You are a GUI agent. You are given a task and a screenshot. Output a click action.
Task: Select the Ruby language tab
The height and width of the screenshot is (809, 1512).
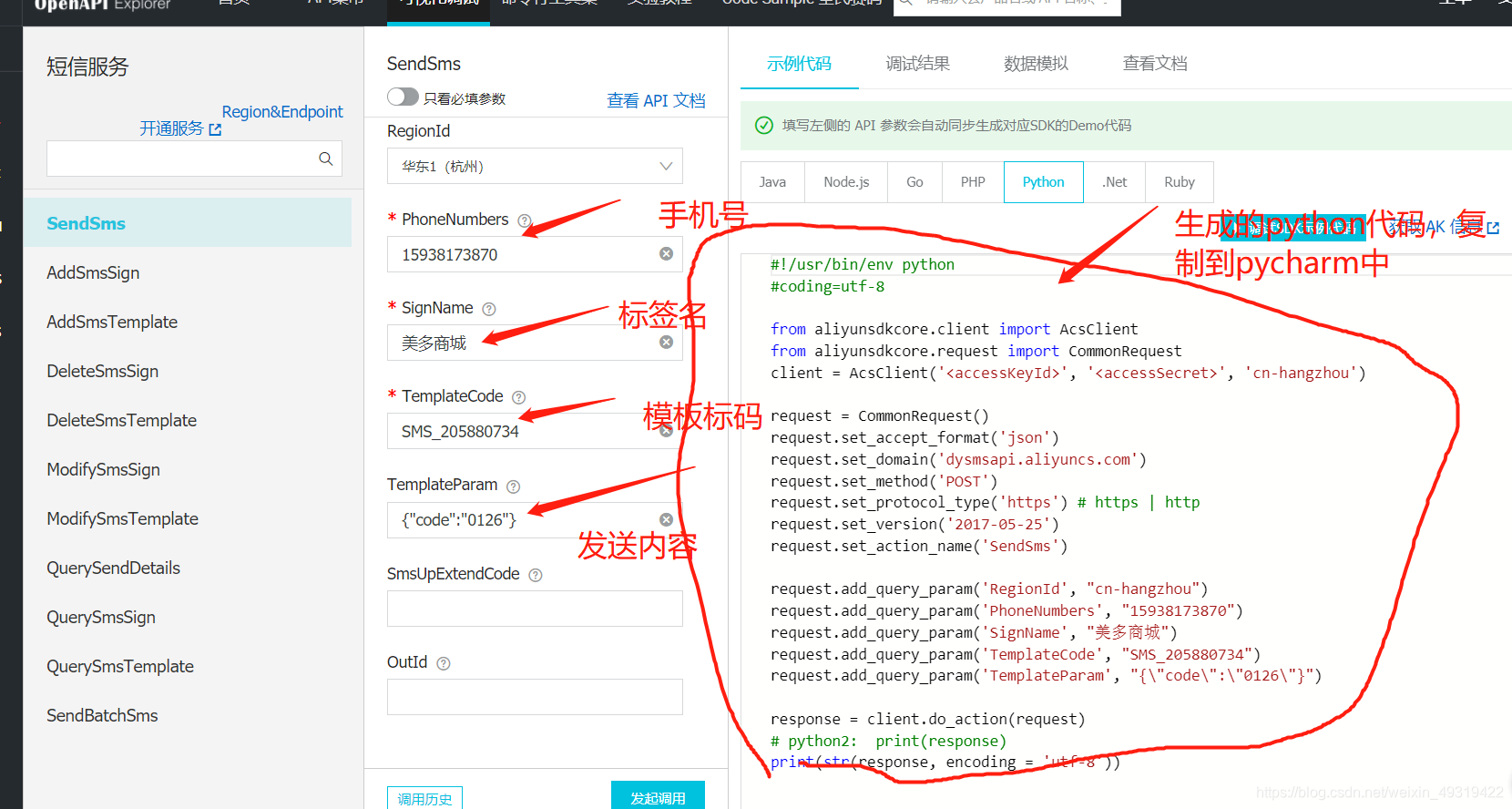click(x=1180, y=182)
